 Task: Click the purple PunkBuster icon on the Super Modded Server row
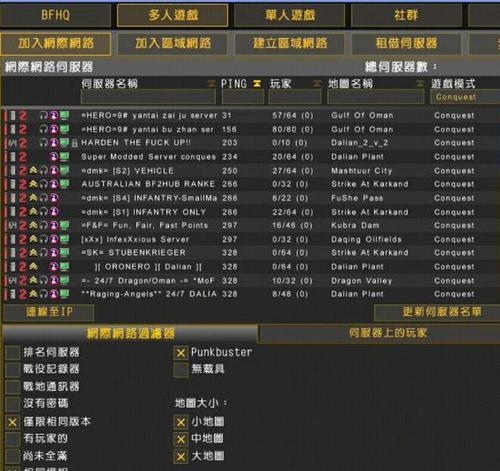pyautogui.click(x=54, y=157)
